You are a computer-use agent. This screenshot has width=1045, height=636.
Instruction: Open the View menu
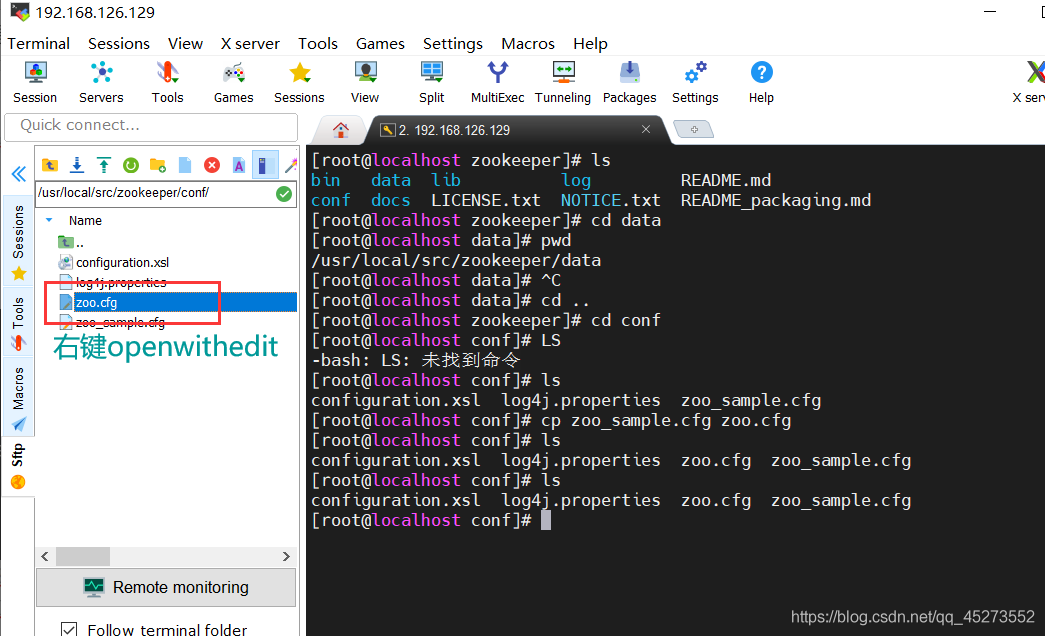click(185, 43)
